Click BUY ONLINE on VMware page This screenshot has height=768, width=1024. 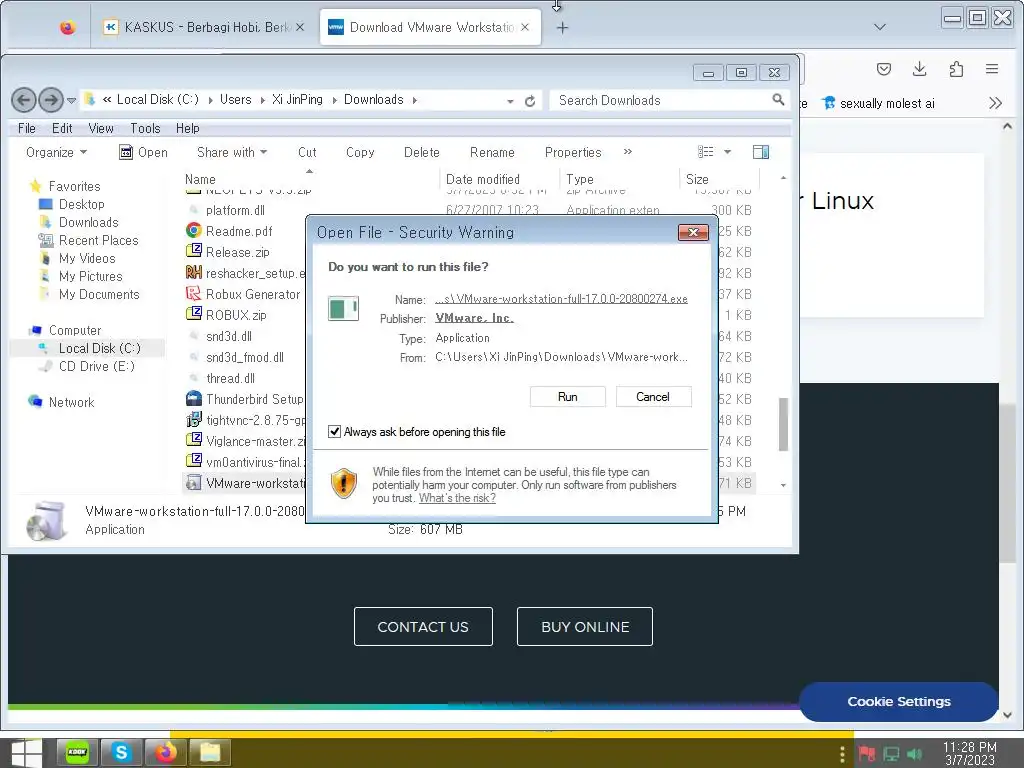click(x=584, y=627)
